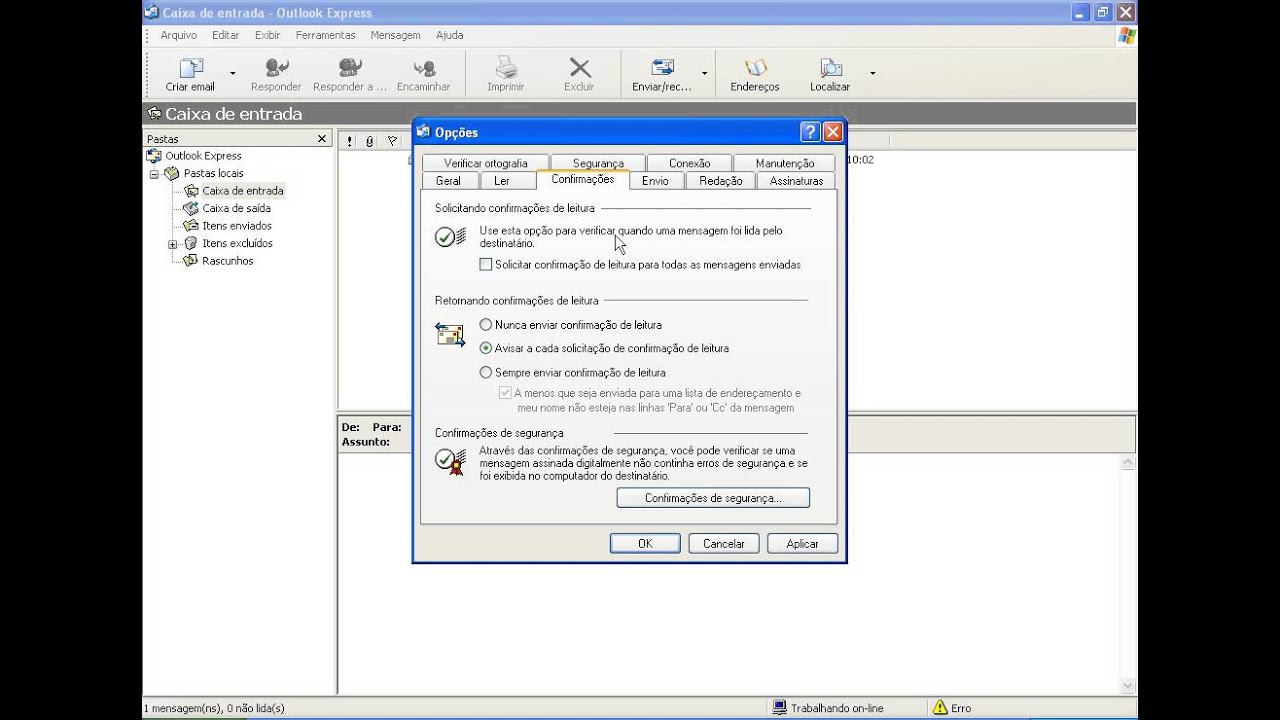The image size is (1280, 720).
Task: Open the Localizar dropdown arrow
Action: coord(872,73)
